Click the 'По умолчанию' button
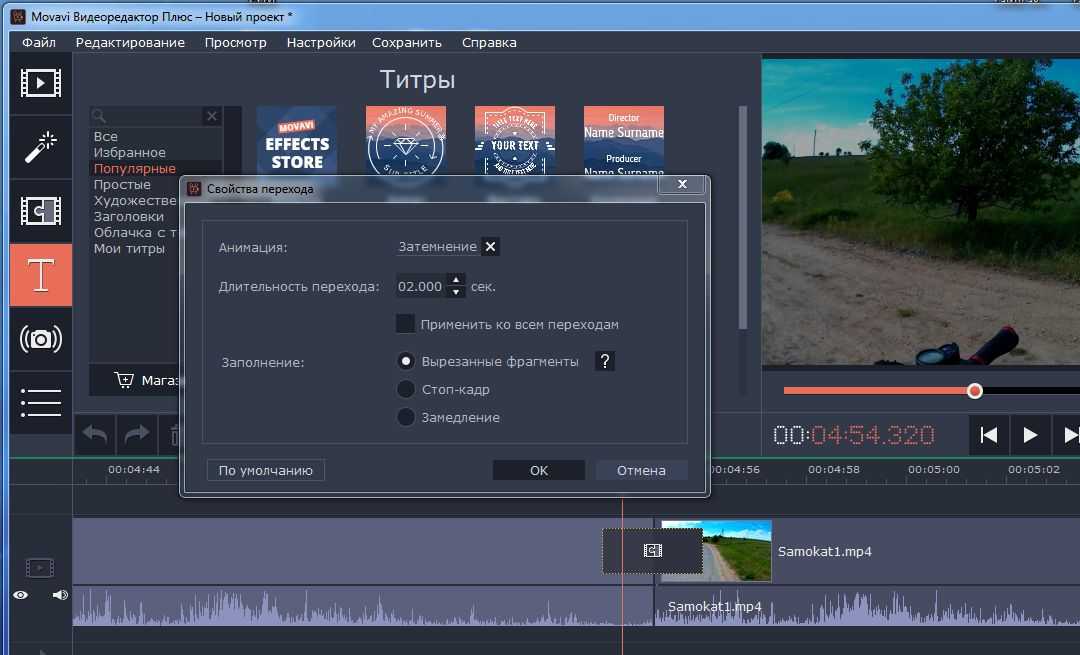The image size is (1080, 655). 265,470
